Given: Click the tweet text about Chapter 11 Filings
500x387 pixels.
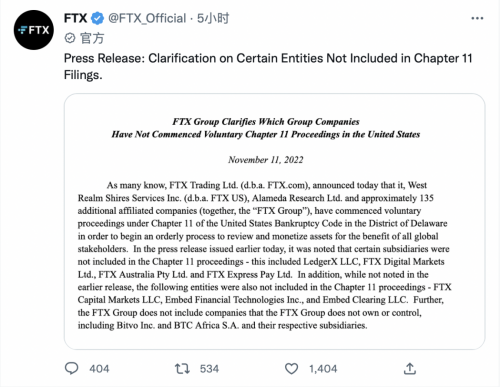Looking at the screenshot, I should click(268, 66).
